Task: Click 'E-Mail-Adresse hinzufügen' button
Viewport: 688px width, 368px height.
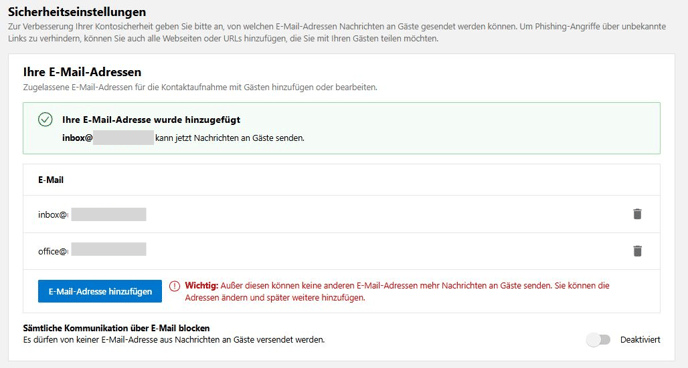Action: click(x=100, y=291)
